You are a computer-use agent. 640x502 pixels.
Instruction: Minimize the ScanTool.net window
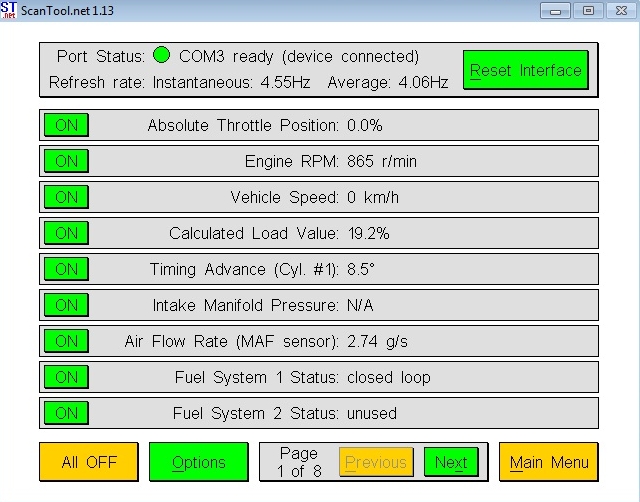click(555, 11)
